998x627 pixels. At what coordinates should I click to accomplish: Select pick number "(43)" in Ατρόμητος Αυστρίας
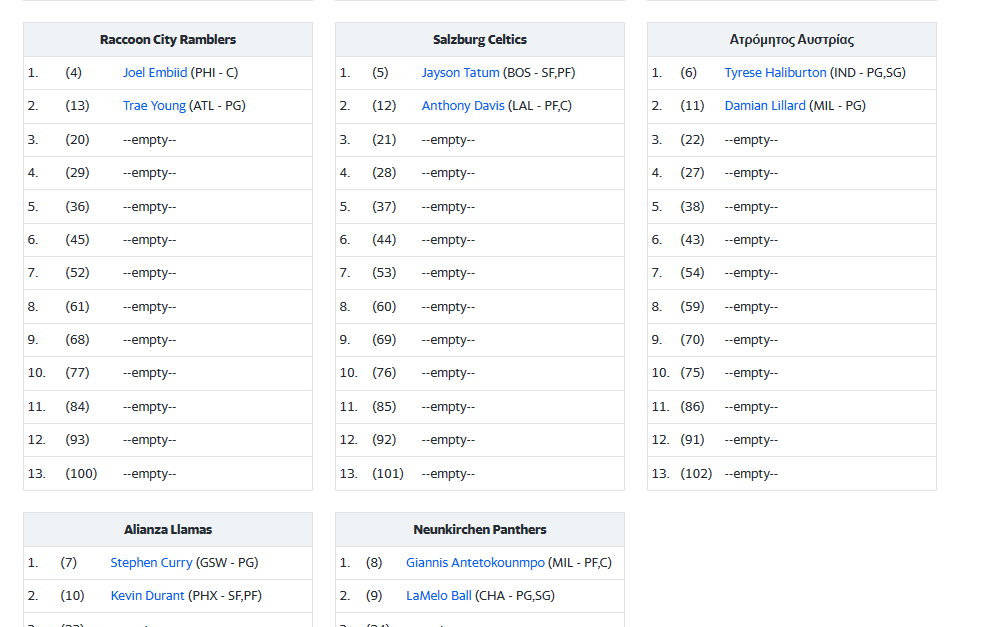[x=692, y=240]
